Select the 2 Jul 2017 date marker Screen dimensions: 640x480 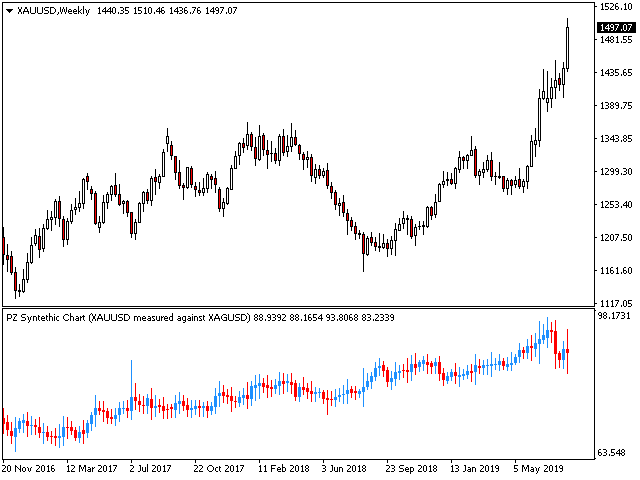[x=153, y=468]
